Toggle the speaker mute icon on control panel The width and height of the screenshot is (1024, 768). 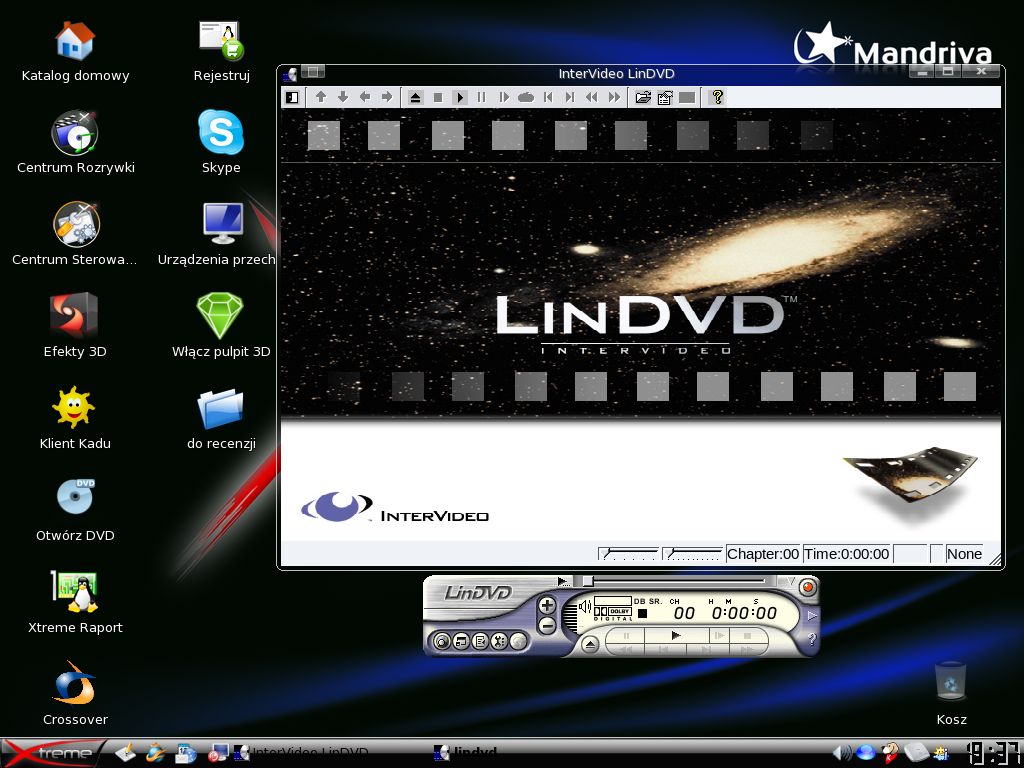[585, 607]
